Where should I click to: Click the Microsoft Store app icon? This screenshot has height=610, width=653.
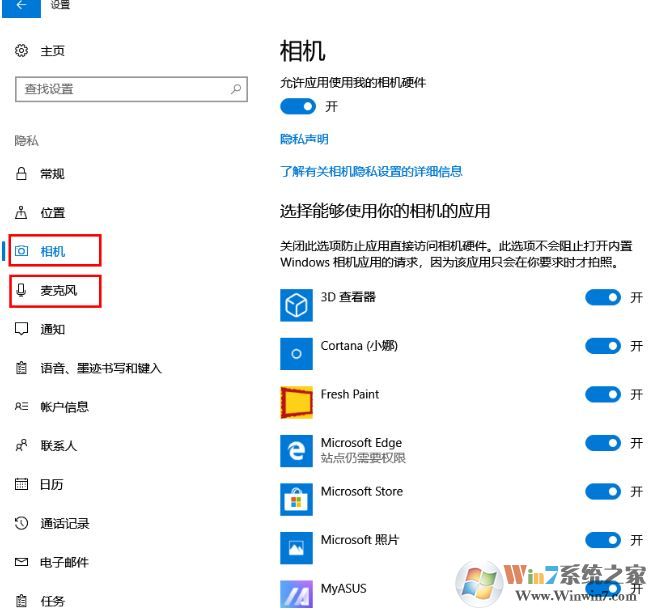point(296,499)
